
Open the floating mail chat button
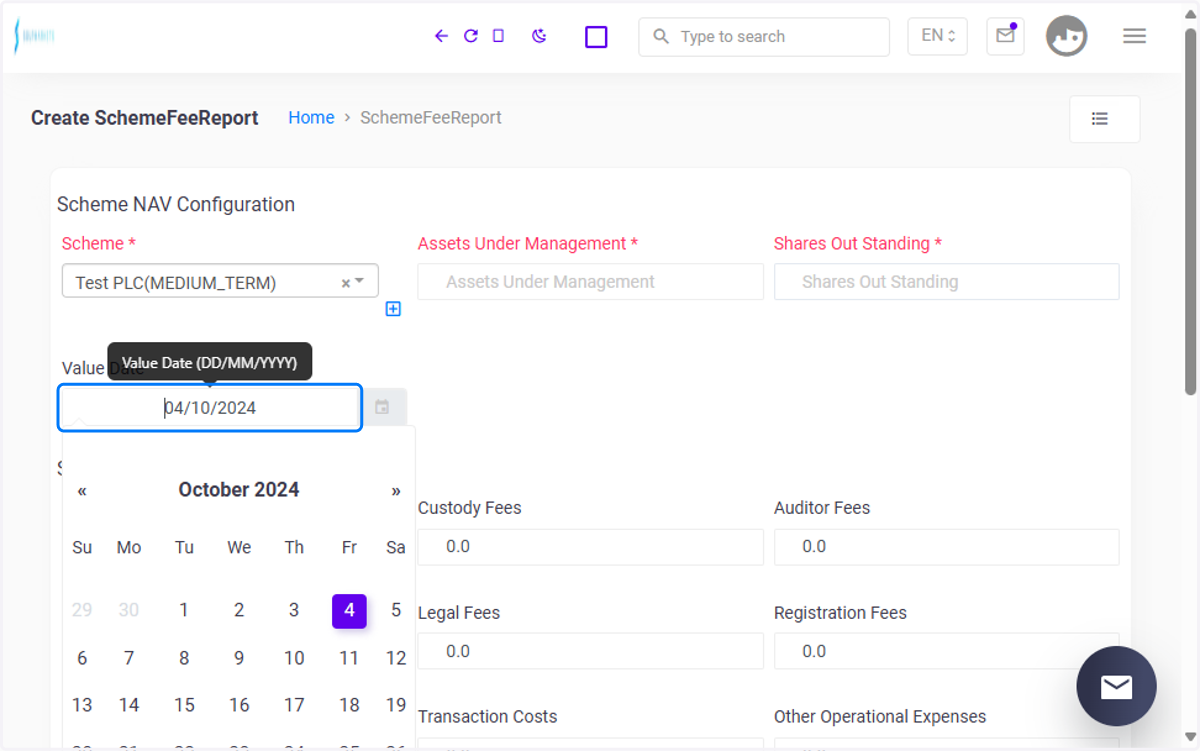click(1116, 686)
